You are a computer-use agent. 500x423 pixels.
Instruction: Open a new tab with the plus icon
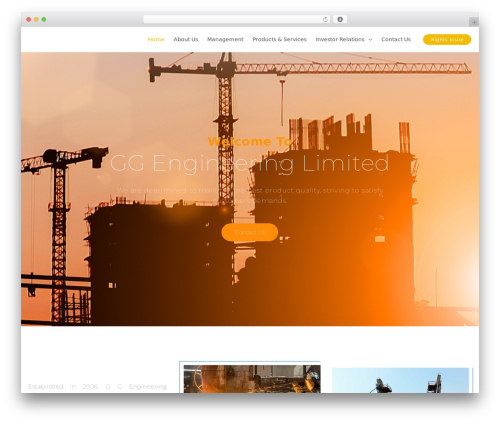(x=474, y=22)
